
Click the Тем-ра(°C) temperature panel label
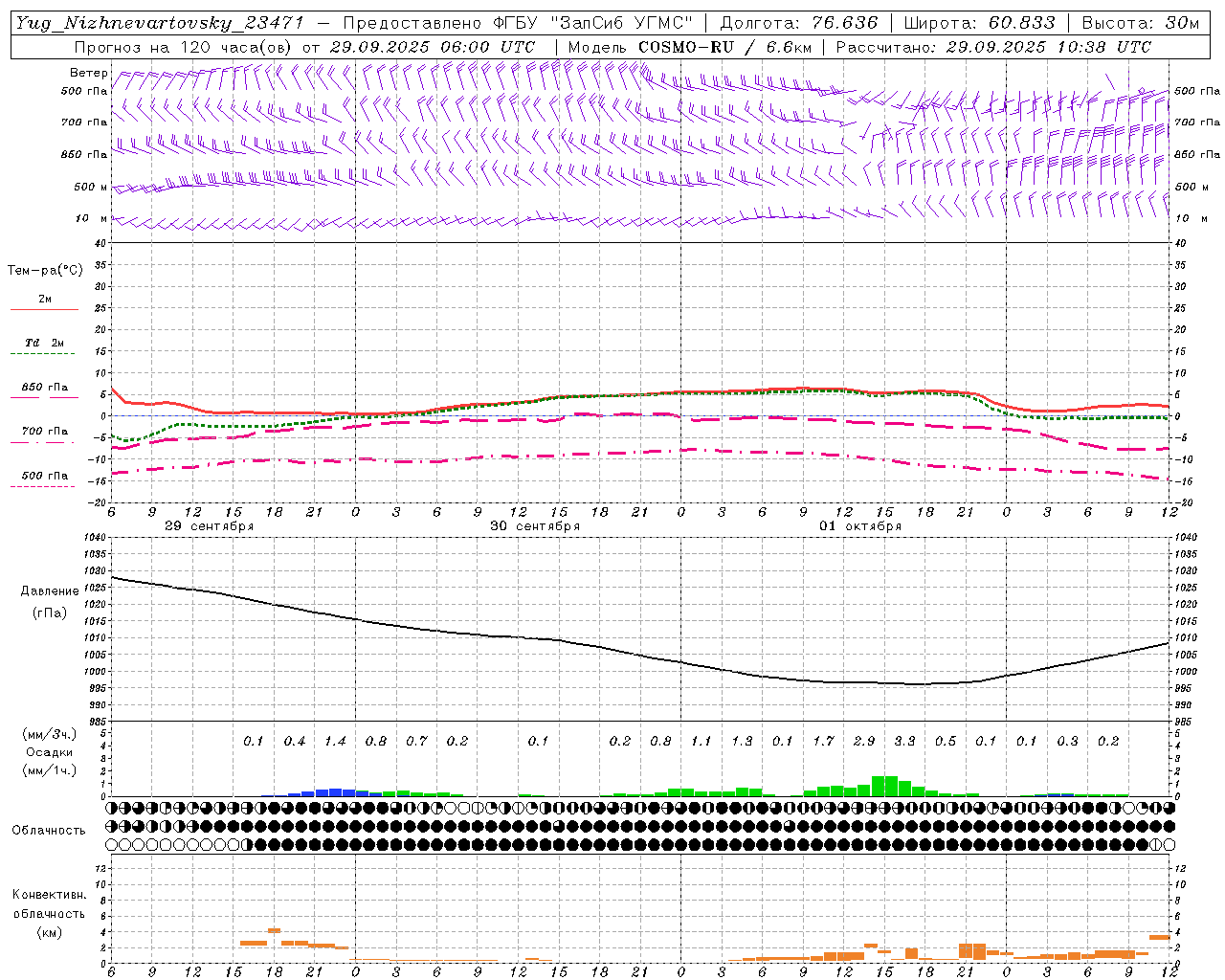[x=45, y=271]
